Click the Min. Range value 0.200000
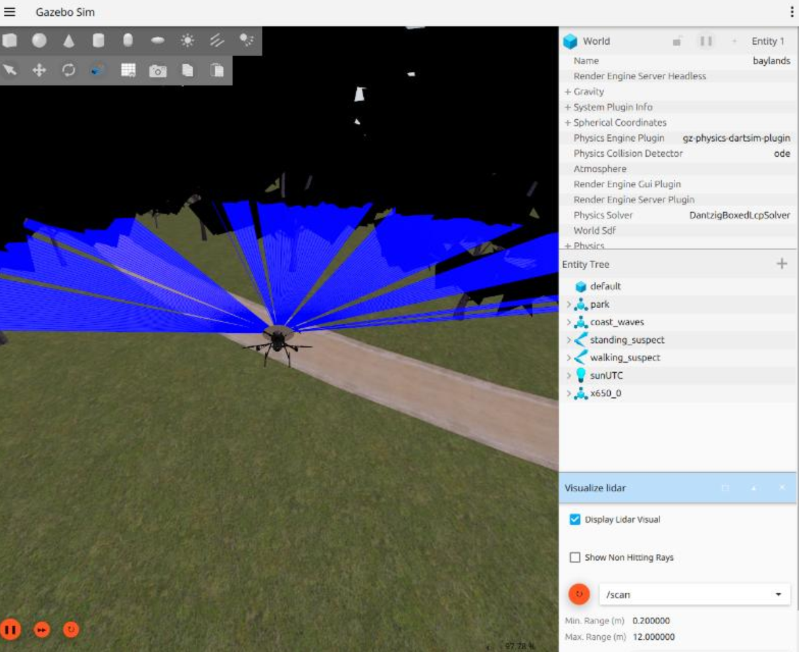This screenshot has width=799, height=652. [x=651, y=620]
